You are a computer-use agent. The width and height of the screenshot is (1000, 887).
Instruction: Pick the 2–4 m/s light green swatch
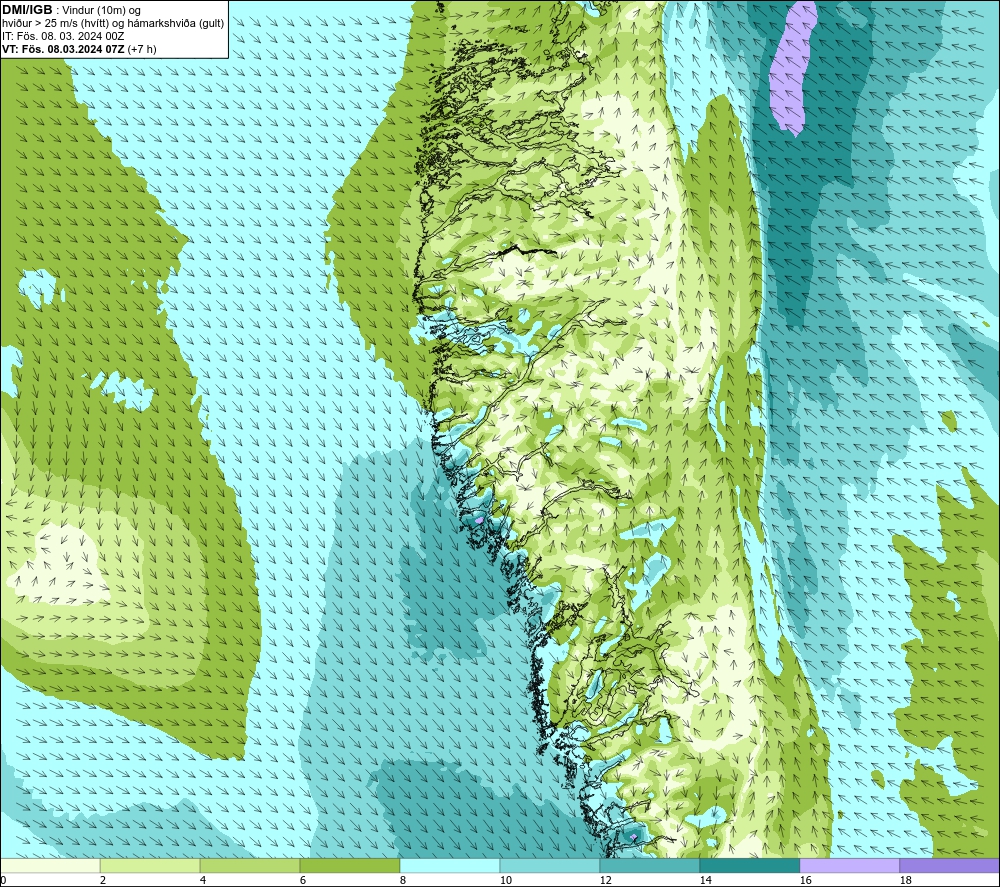click(x=150, y=865)
